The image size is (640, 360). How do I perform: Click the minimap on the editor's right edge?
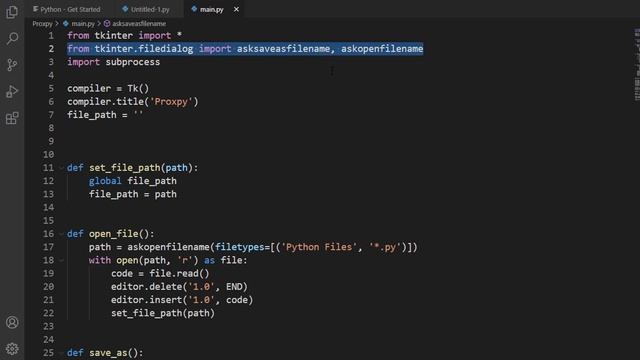pyautogui.click(x=637, y=64)
